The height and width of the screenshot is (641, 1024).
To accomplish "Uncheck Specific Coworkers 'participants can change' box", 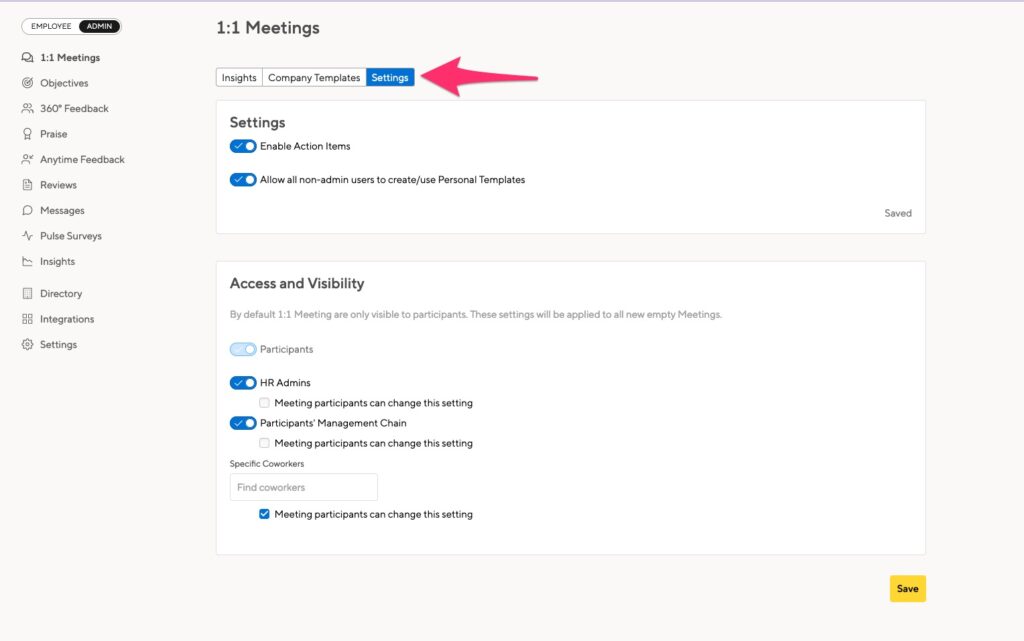I will pyautogui.click(x=264, y=514).
